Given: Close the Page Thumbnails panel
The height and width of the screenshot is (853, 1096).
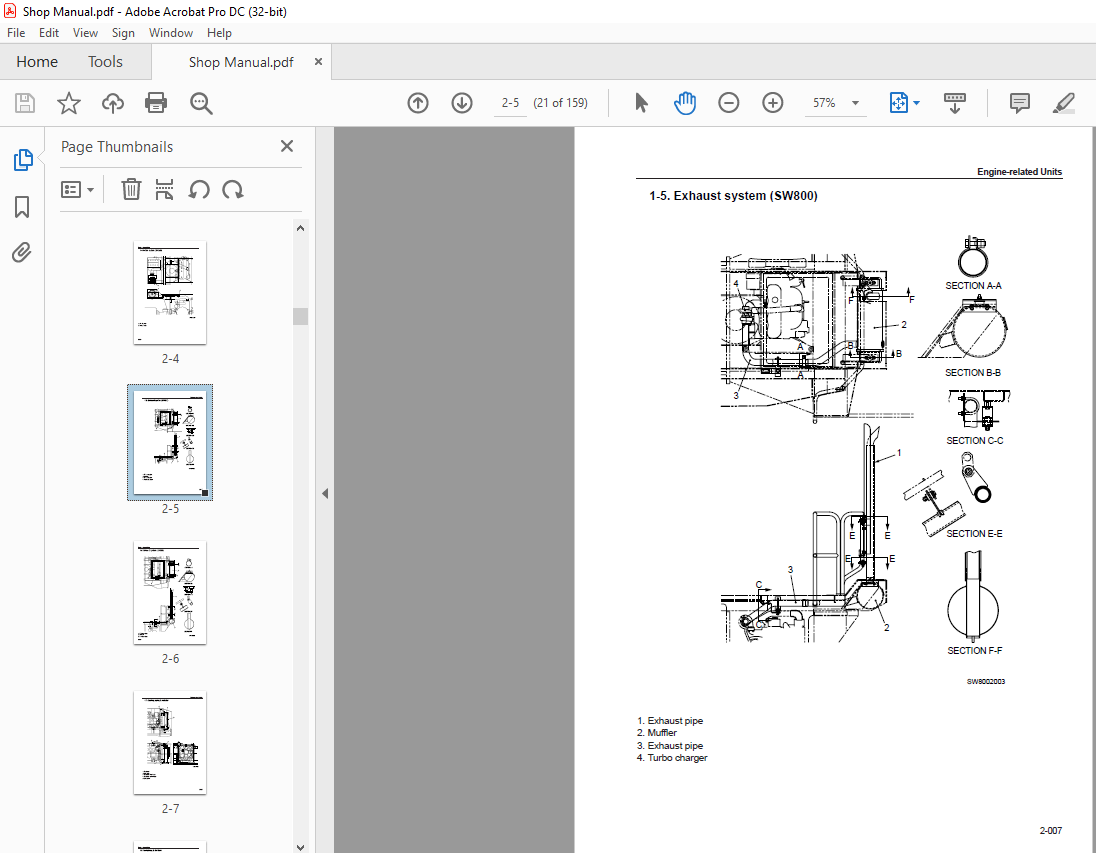Looking at the screenshot, I should 287,146.
